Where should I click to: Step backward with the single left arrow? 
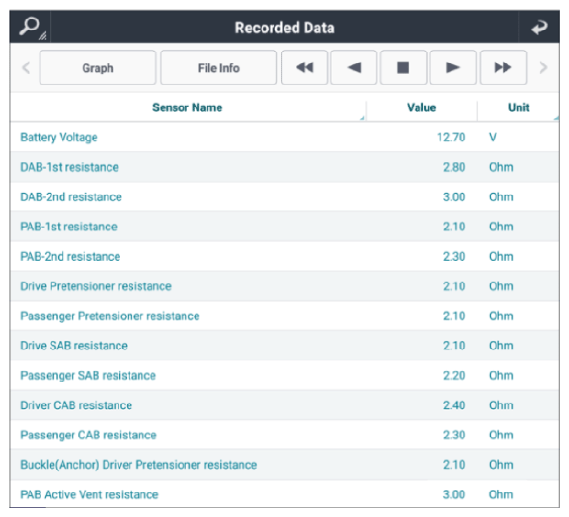click(354, 67)
